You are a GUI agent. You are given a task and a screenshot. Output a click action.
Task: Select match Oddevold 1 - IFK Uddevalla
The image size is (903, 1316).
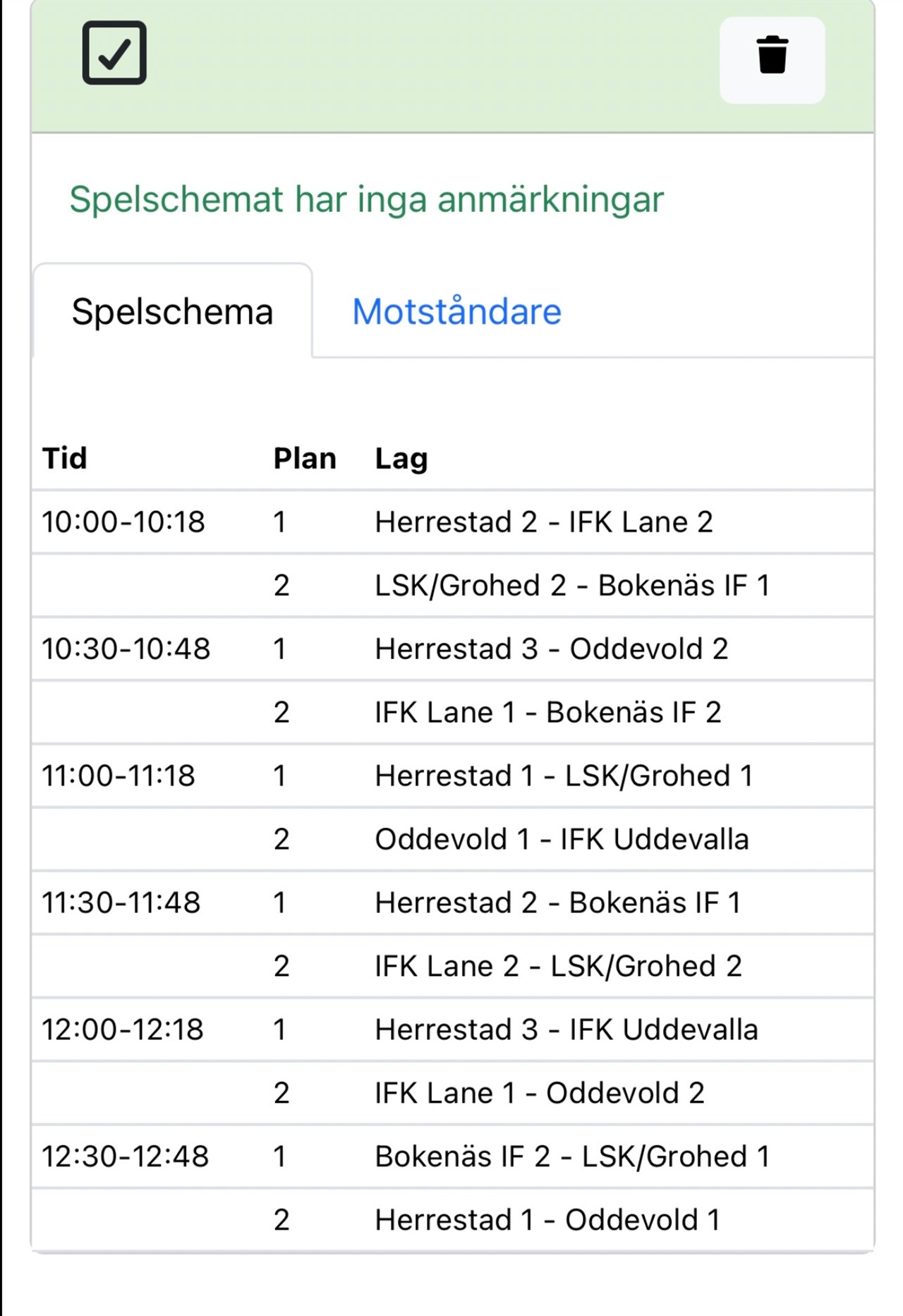562,839
